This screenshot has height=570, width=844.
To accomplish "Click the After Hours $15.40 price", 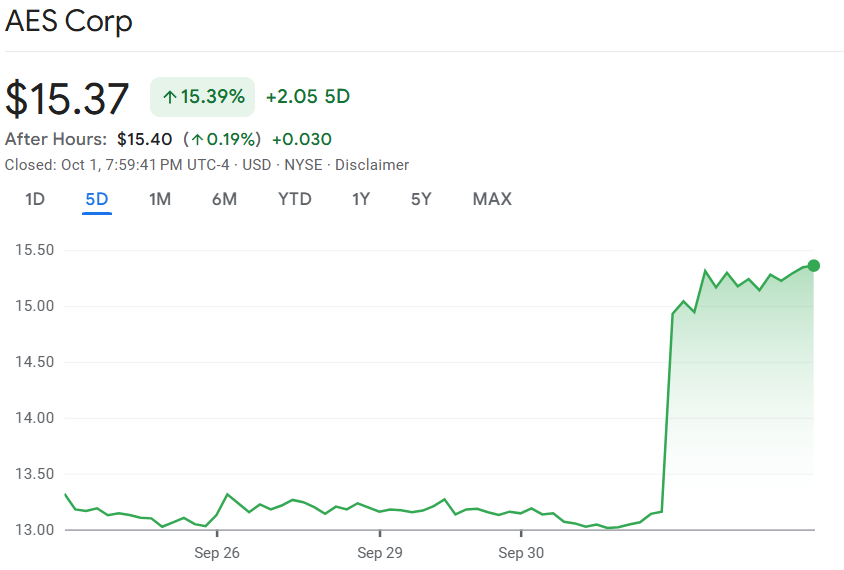I will [145, 139].
